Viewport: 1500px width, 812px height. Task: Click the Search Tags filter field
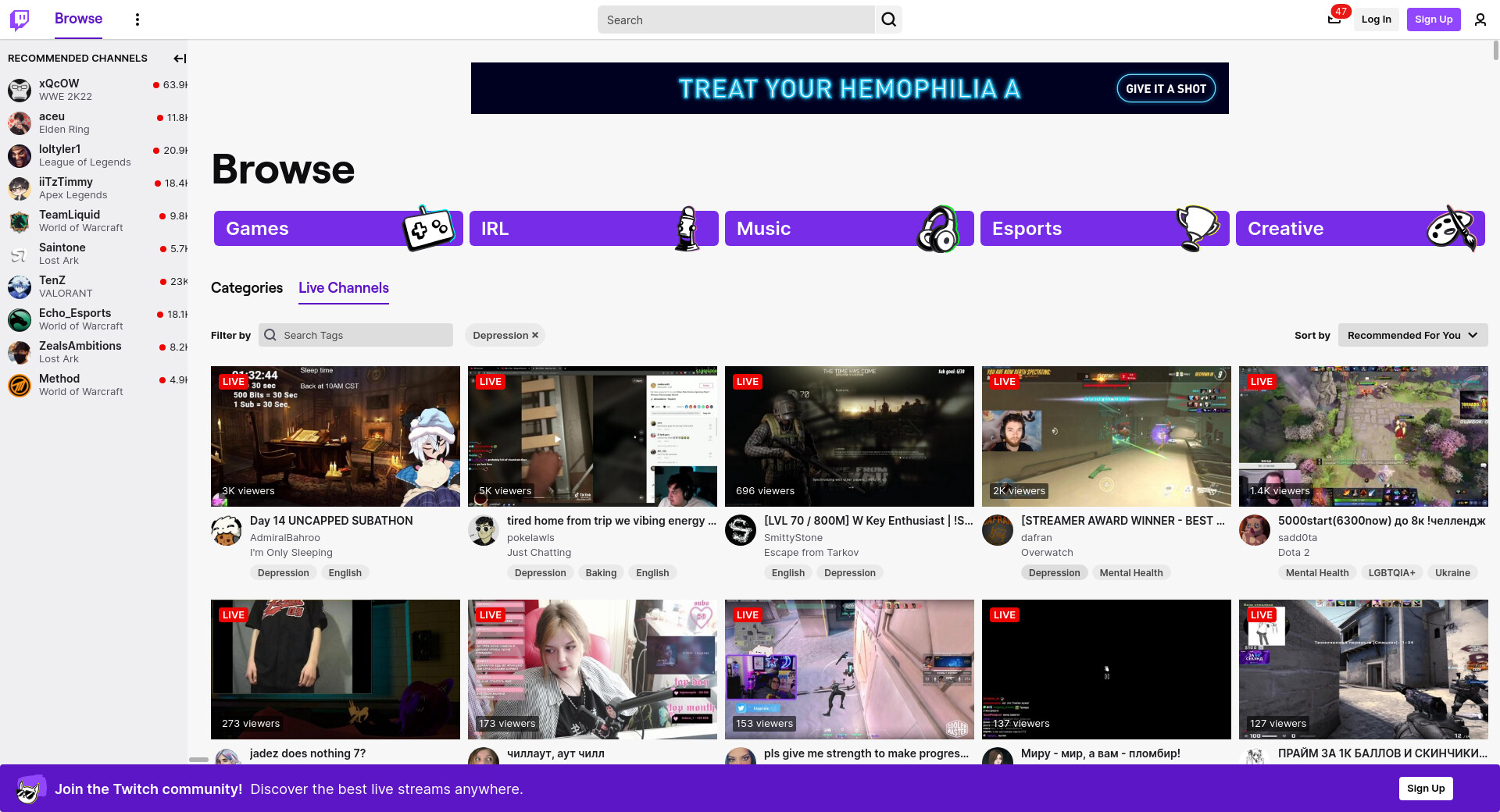pyautogui.click(x=364, y=335)
